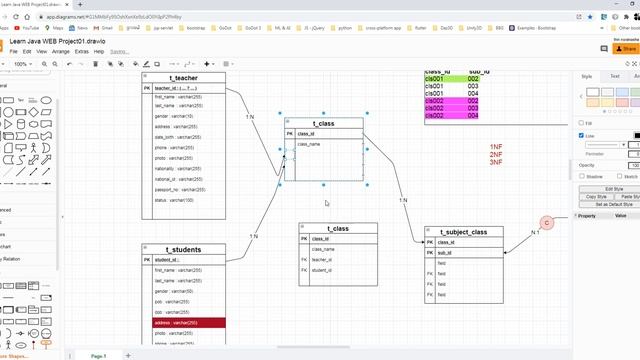The height and width of the screenshot is (360, 640).
Task: Open the Arrange menu
Action: (x=61, y=52)
